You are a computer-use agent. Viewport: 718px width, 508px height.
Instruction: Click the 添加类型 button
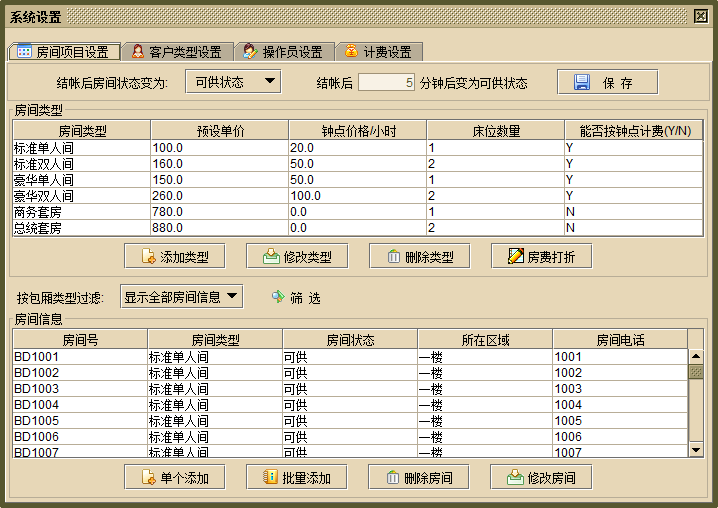point(175,256)
